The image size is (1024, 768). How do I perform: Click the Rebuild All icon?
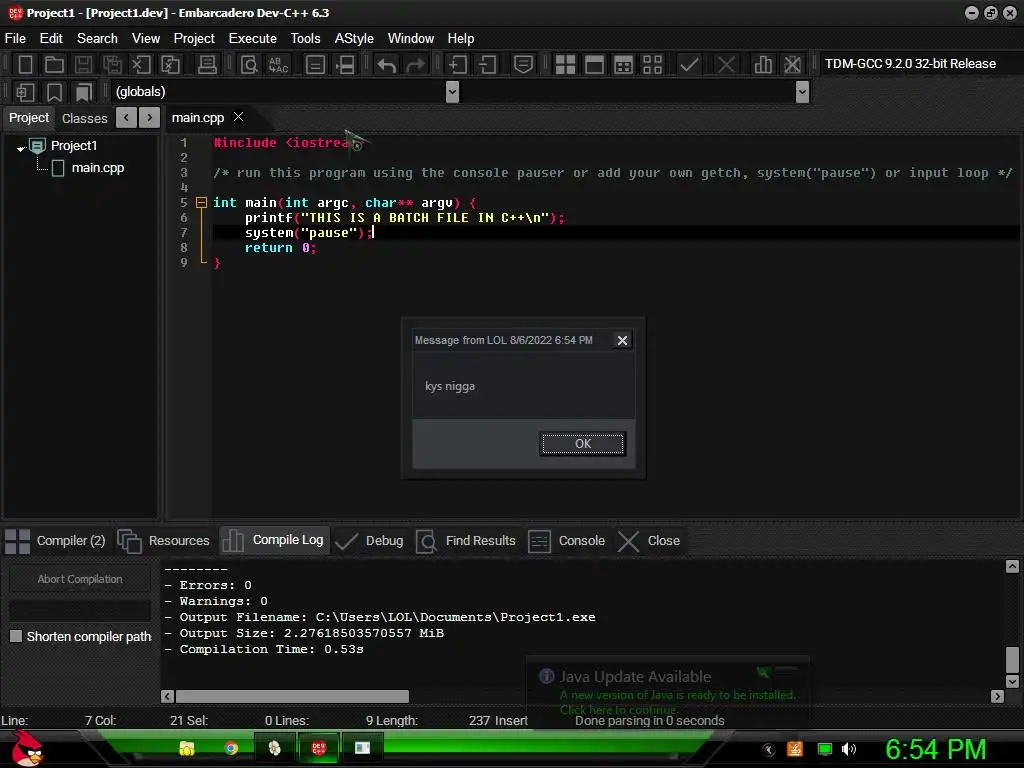(652, 64)
